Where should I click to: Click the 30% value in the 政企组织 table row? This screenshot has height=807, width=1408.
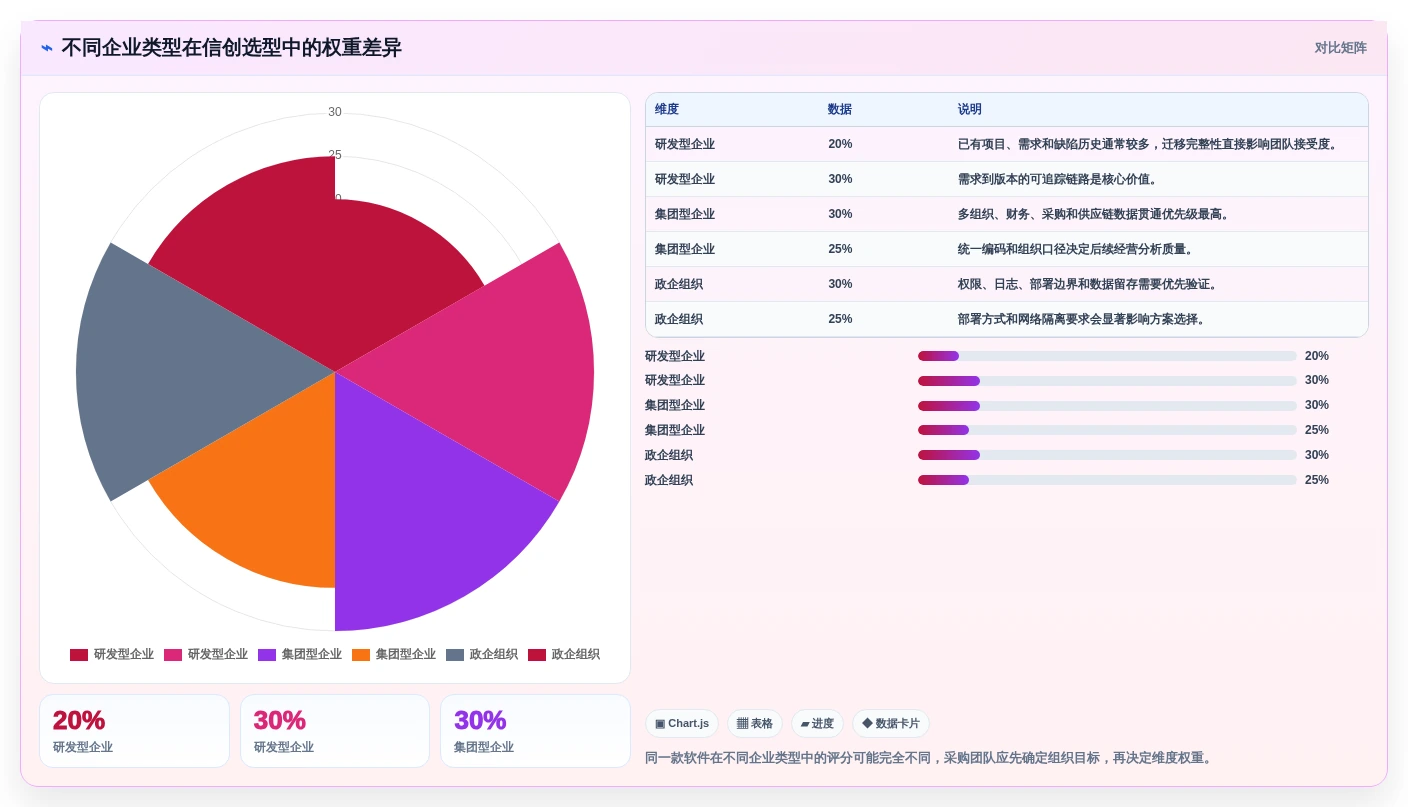tap(840, 285)
